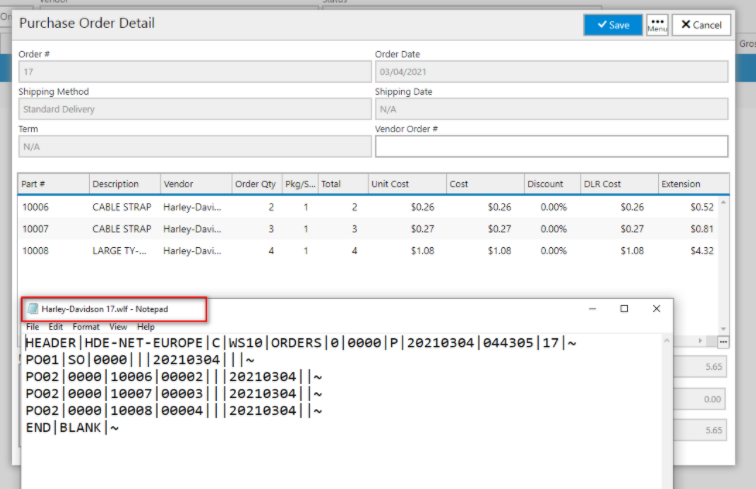
Task: Click the PO01 line in Notepad
Action: coord(140,360)
